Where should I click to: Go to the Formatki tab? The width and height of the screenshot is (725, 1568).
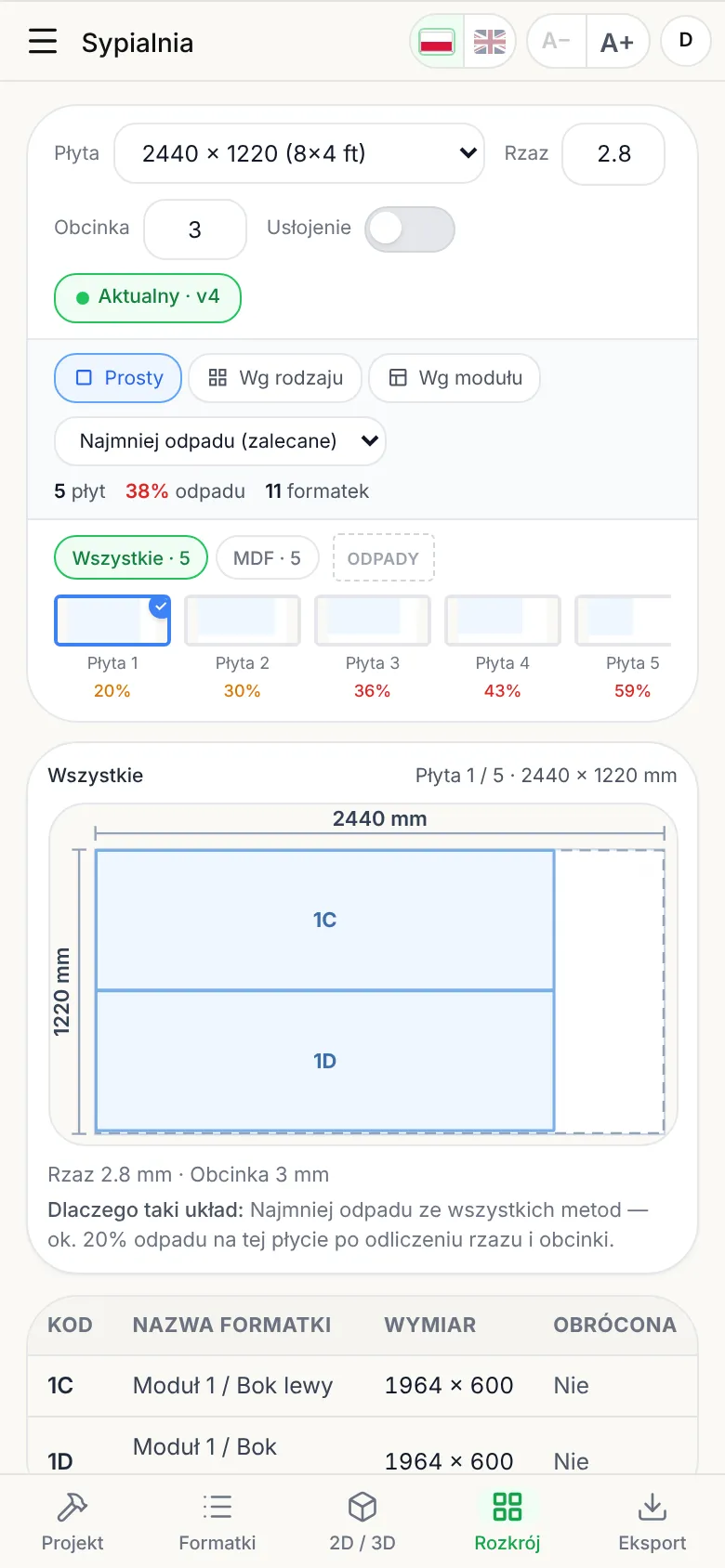click(x=217, y=1522)
